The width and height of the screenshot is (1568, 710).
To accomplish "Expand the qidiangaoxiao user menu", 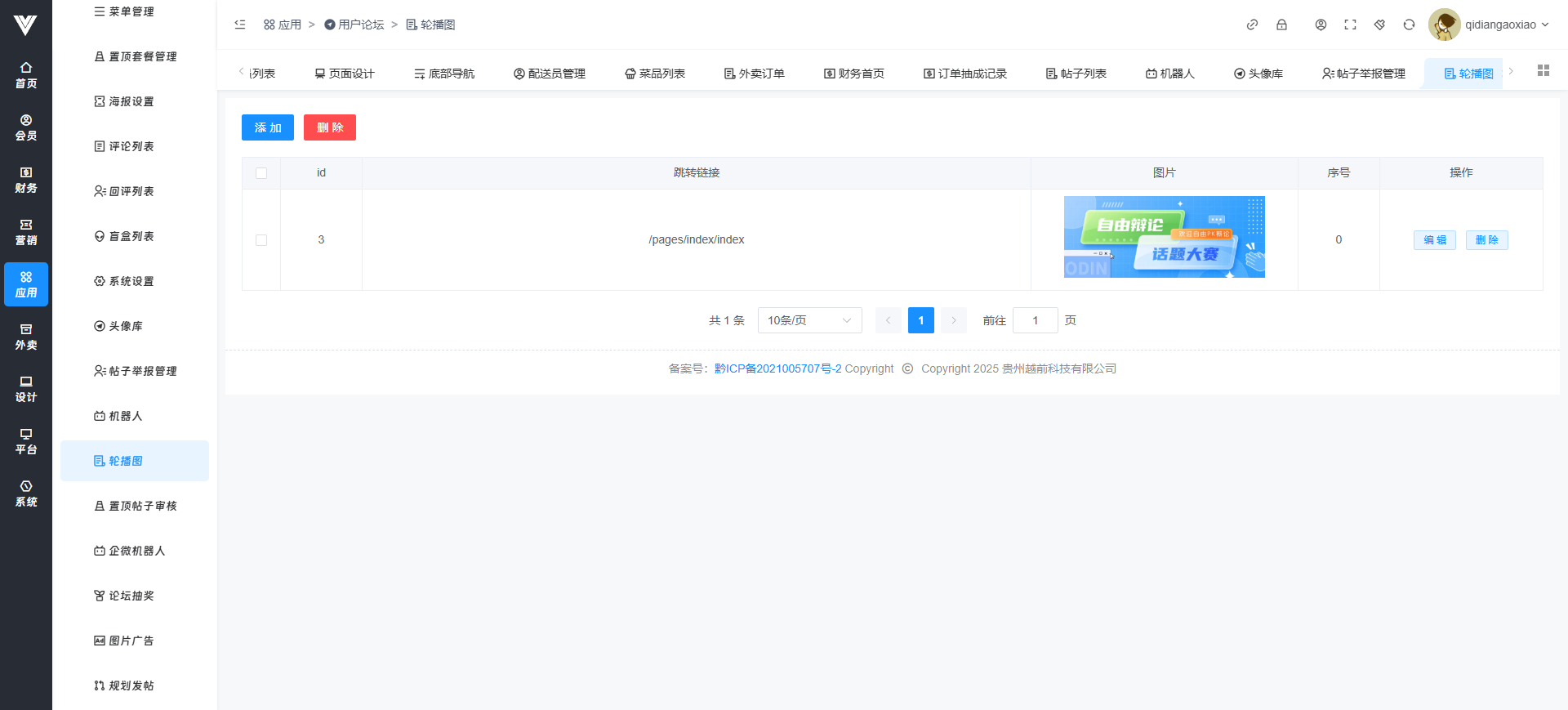I will (x=1489, y=25).
